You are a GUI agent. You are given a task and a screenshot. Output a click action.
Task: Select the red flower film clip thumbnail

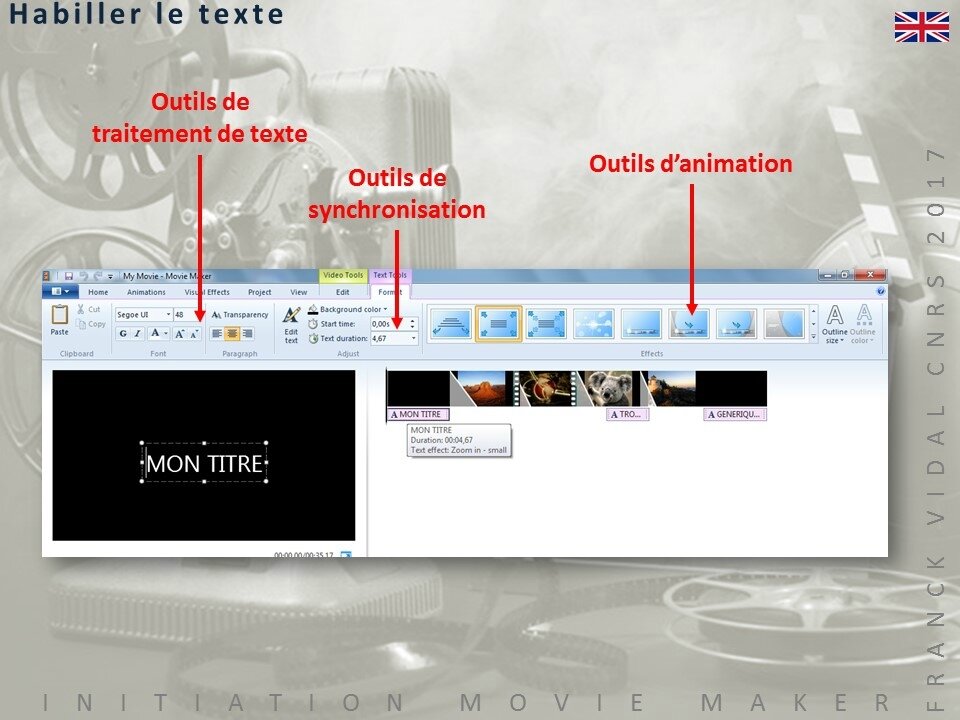coord(545,388)
